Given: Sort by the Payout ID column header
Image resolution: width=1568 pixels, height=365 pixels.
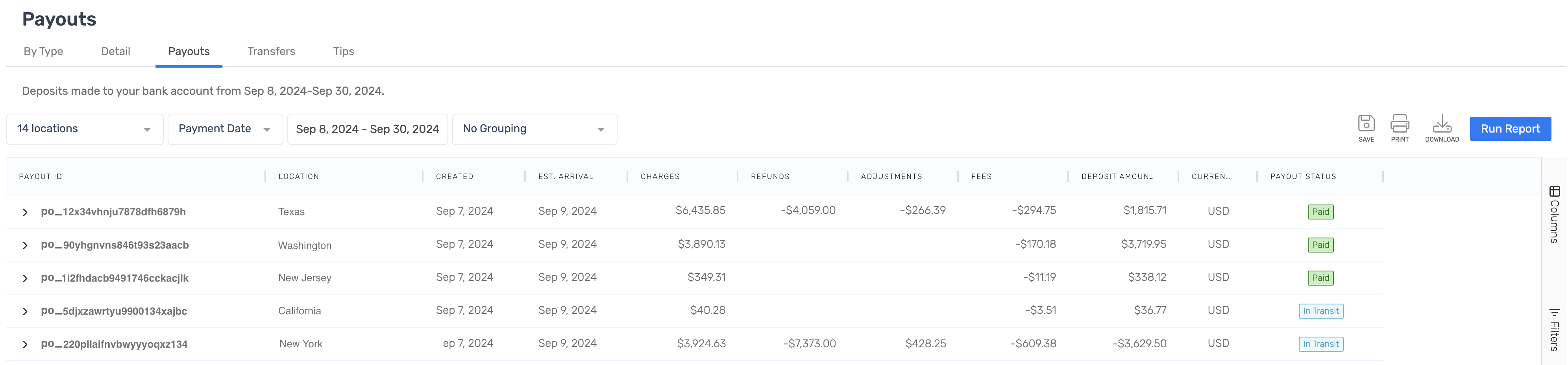Looking at the screenshot, I should click(40, 177).
